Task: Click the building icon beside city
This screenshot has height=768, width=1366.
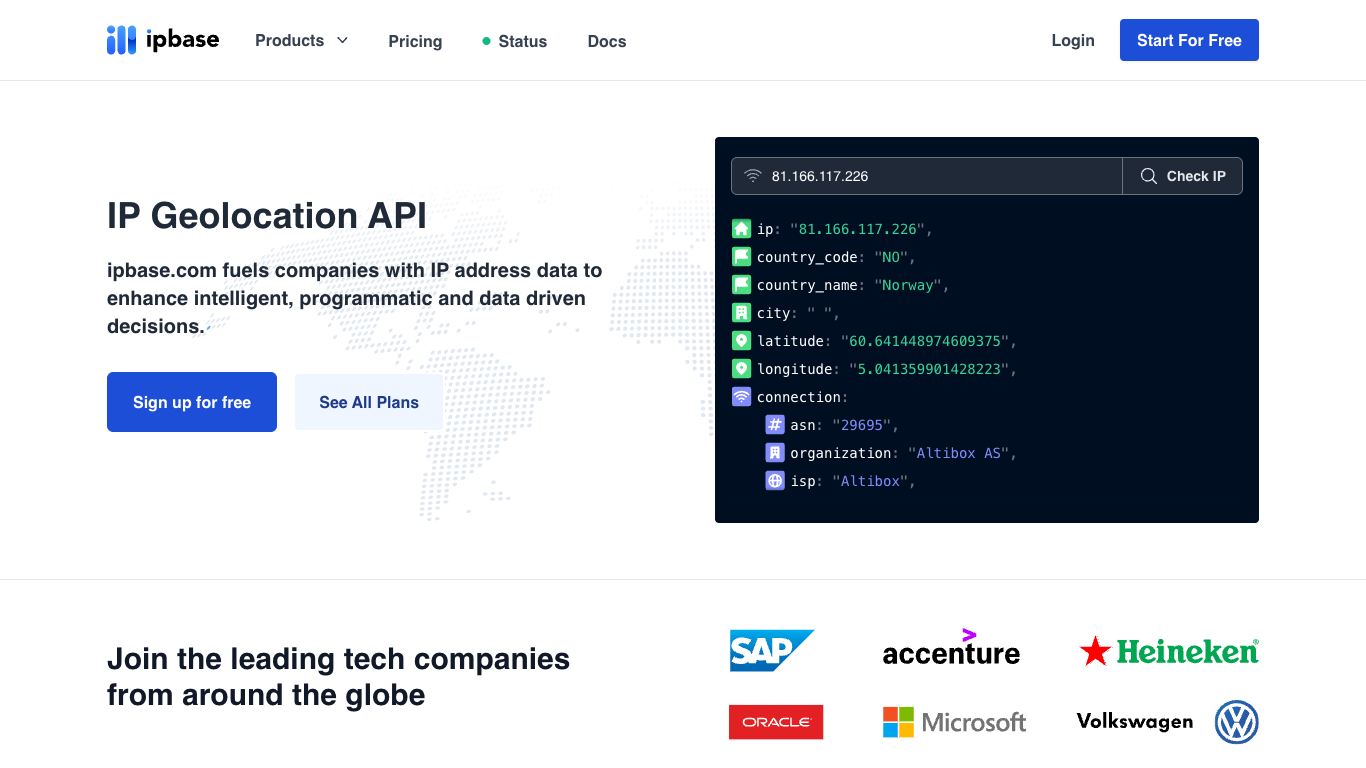Action: 741,313
